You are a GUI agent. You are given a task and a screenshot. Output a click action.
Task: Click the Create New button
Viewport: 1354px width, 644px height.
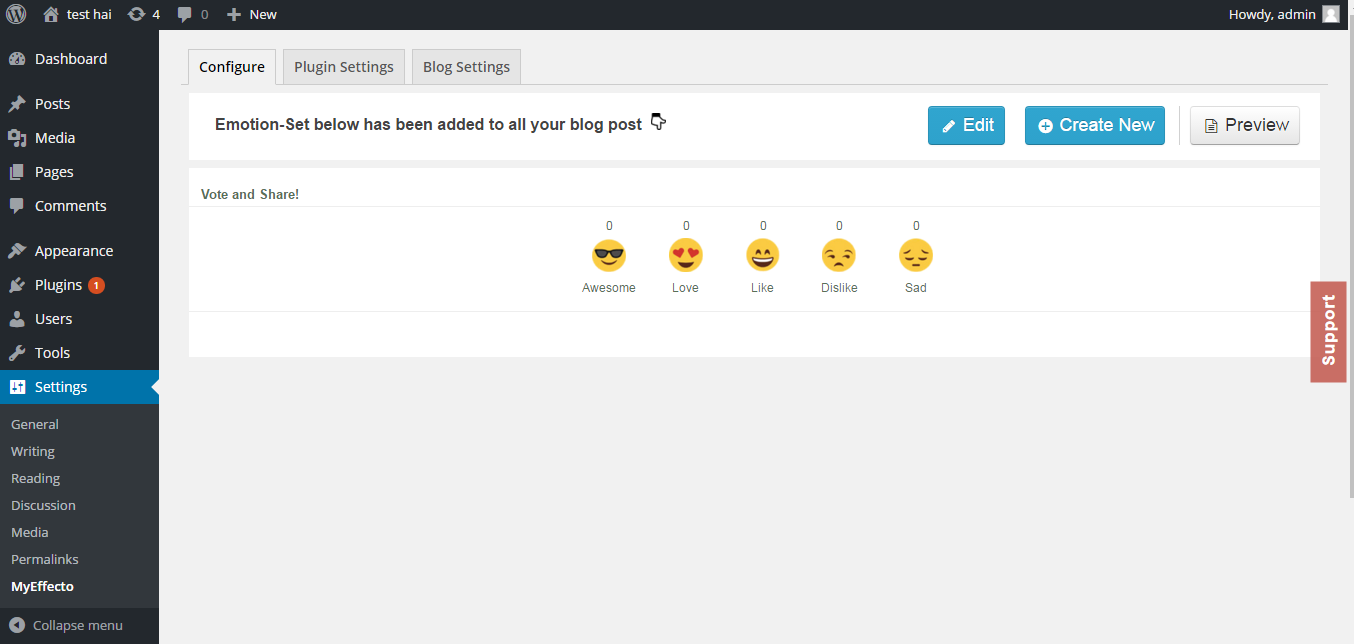[x=1095, y=125]
